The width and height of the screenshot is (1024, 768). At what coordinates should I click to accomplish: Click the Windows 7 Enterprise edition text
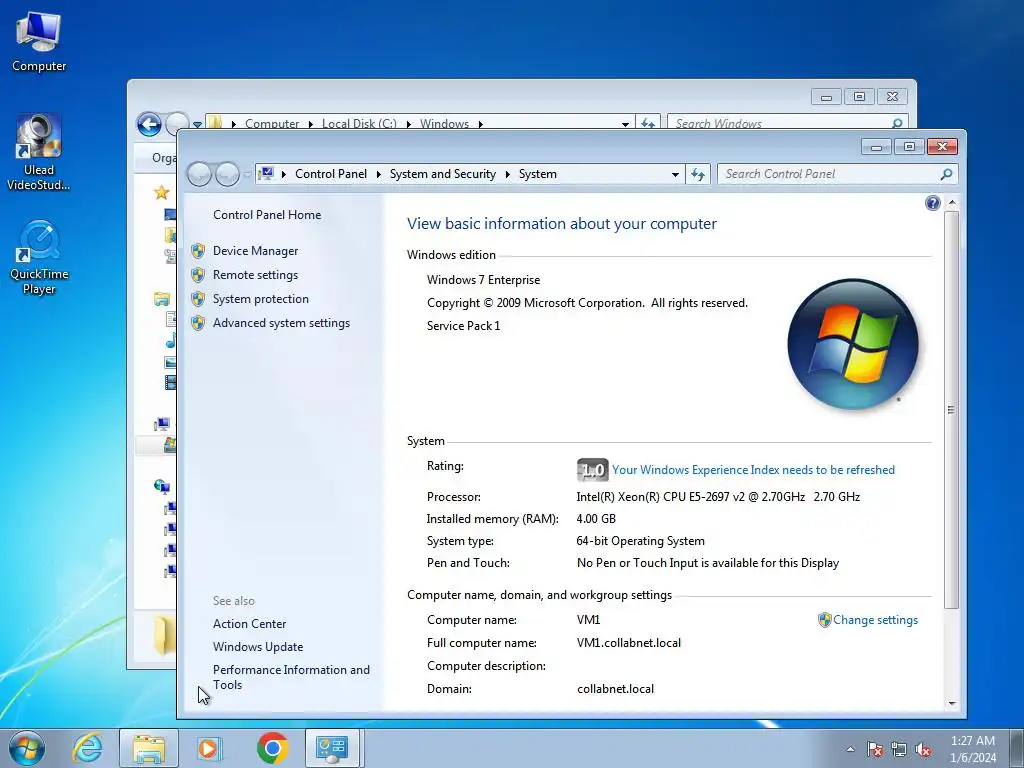(483, 280)
